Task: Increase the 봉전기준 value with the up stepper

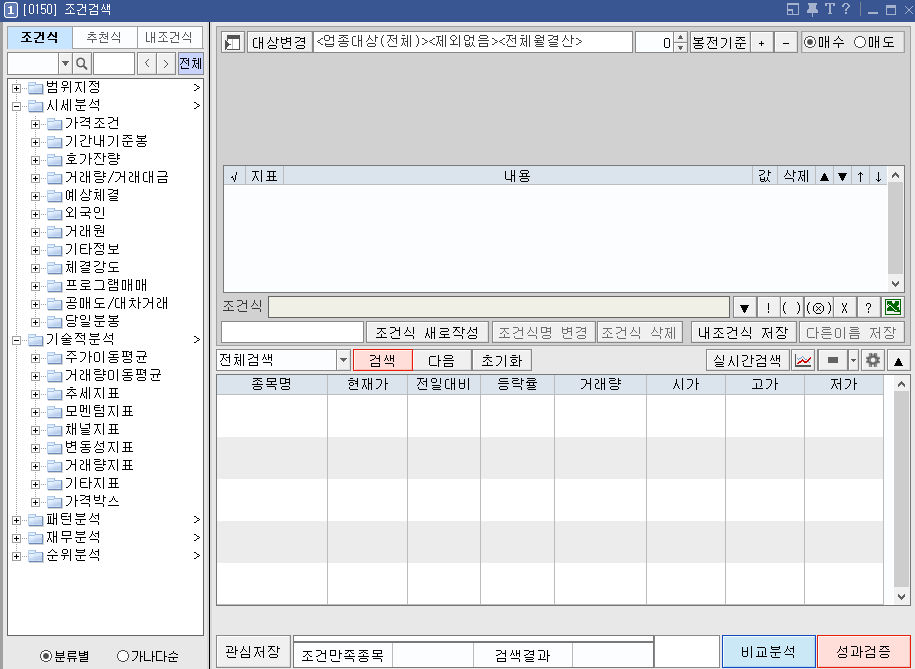Action: pyautogui.click(x=678, y=37)
